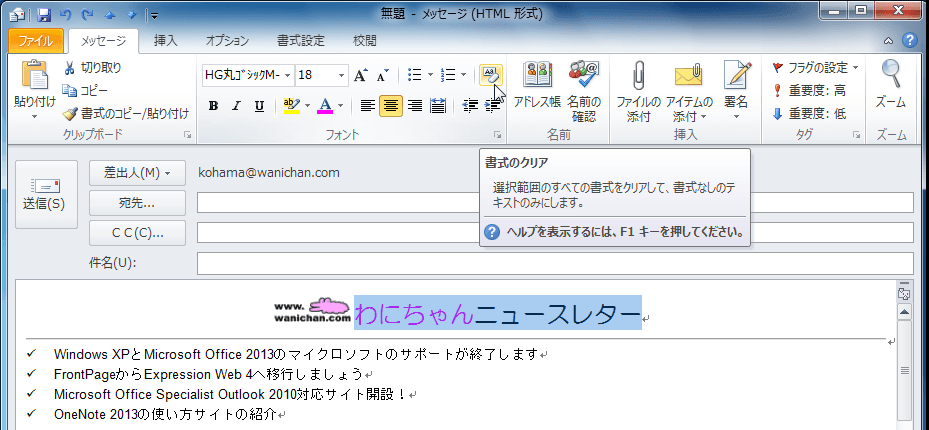The image size is (929, 430).
Task: Activate 書式のコピー/貼り付け format painter
Action: pyautogui.click(x=126, y=113)
